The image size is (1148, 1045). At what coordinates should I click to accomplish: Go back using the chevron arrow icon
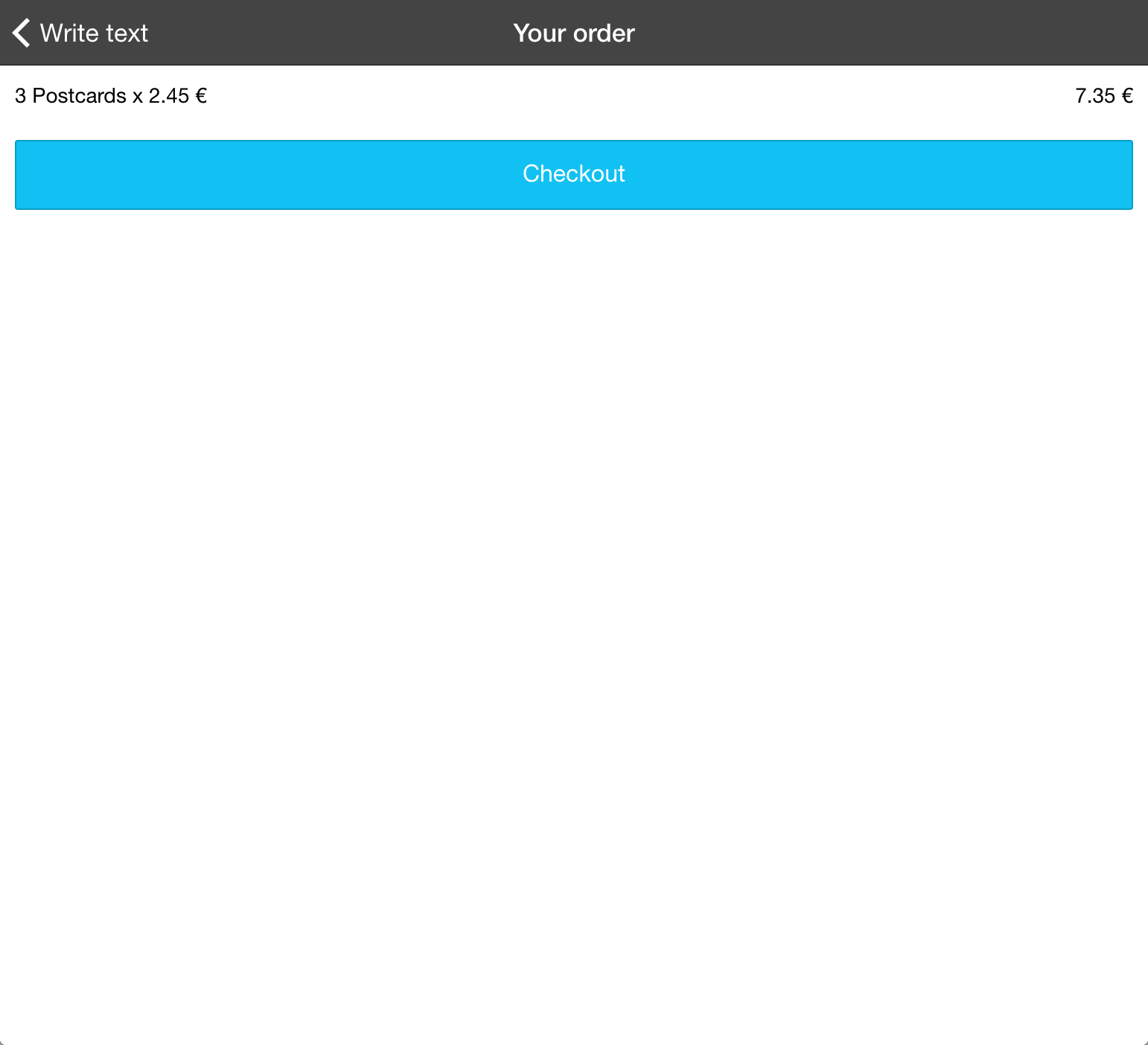22,33
